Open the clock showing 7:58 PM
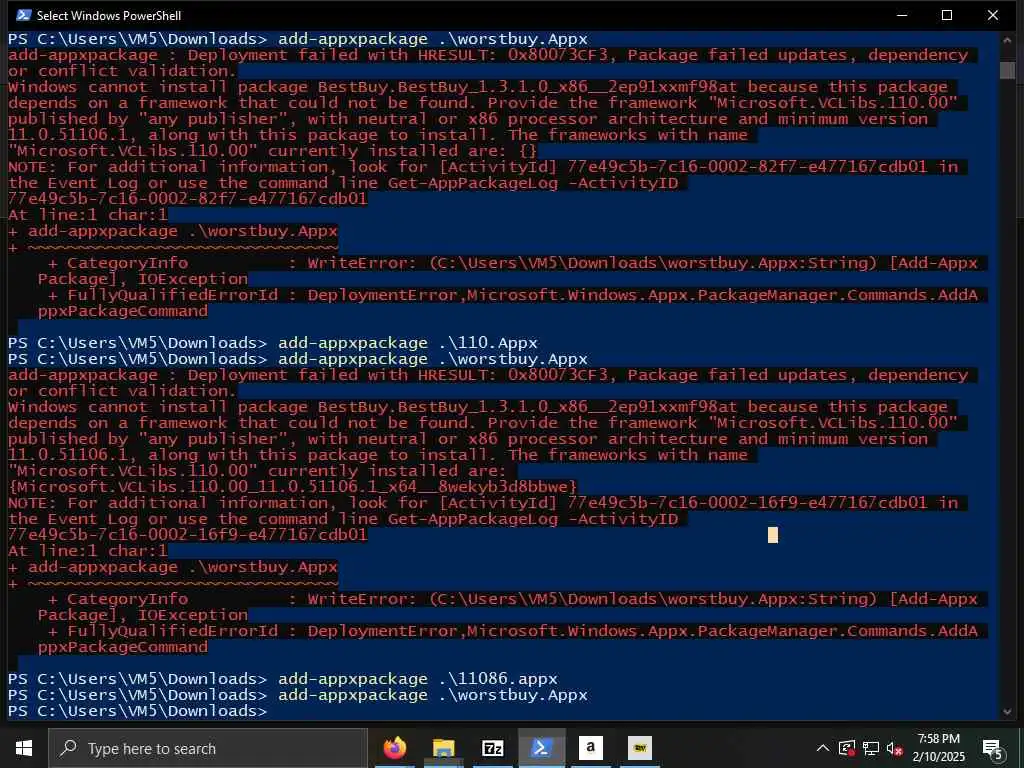 point(938,748)
